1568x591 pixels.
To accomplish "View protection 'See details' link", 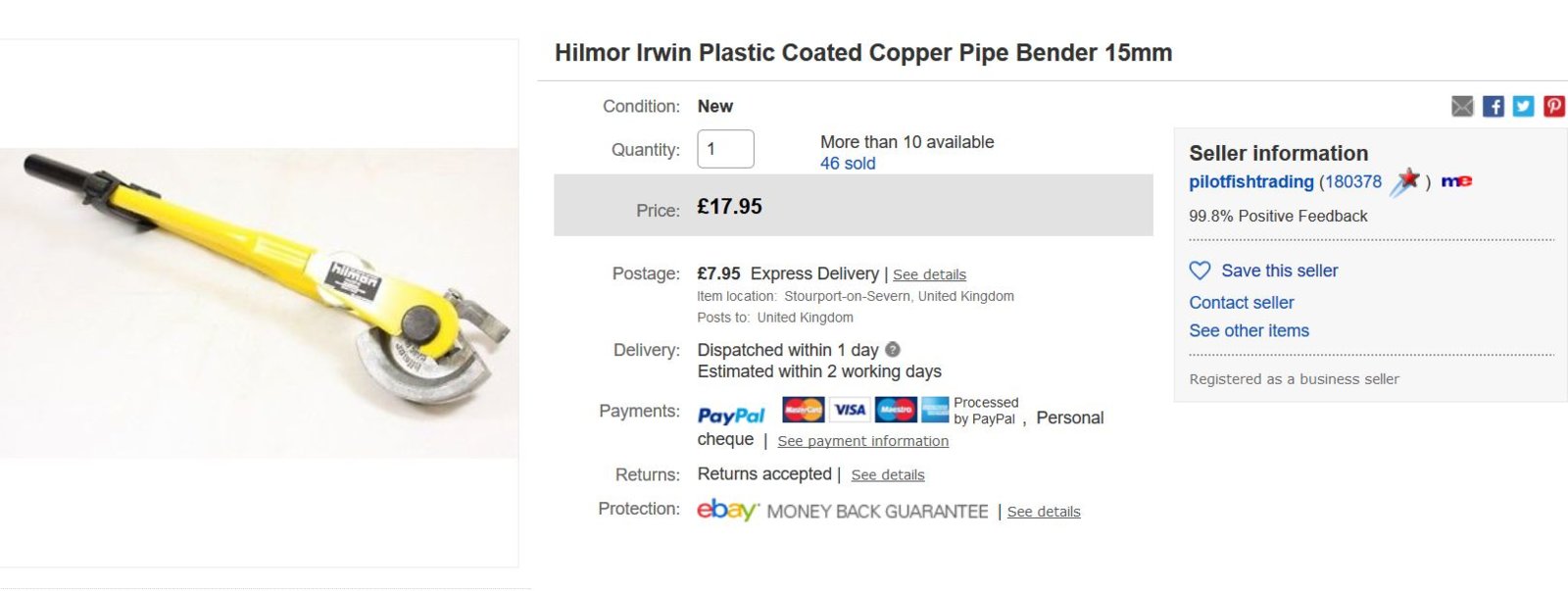I will [x=1044, y=512].
